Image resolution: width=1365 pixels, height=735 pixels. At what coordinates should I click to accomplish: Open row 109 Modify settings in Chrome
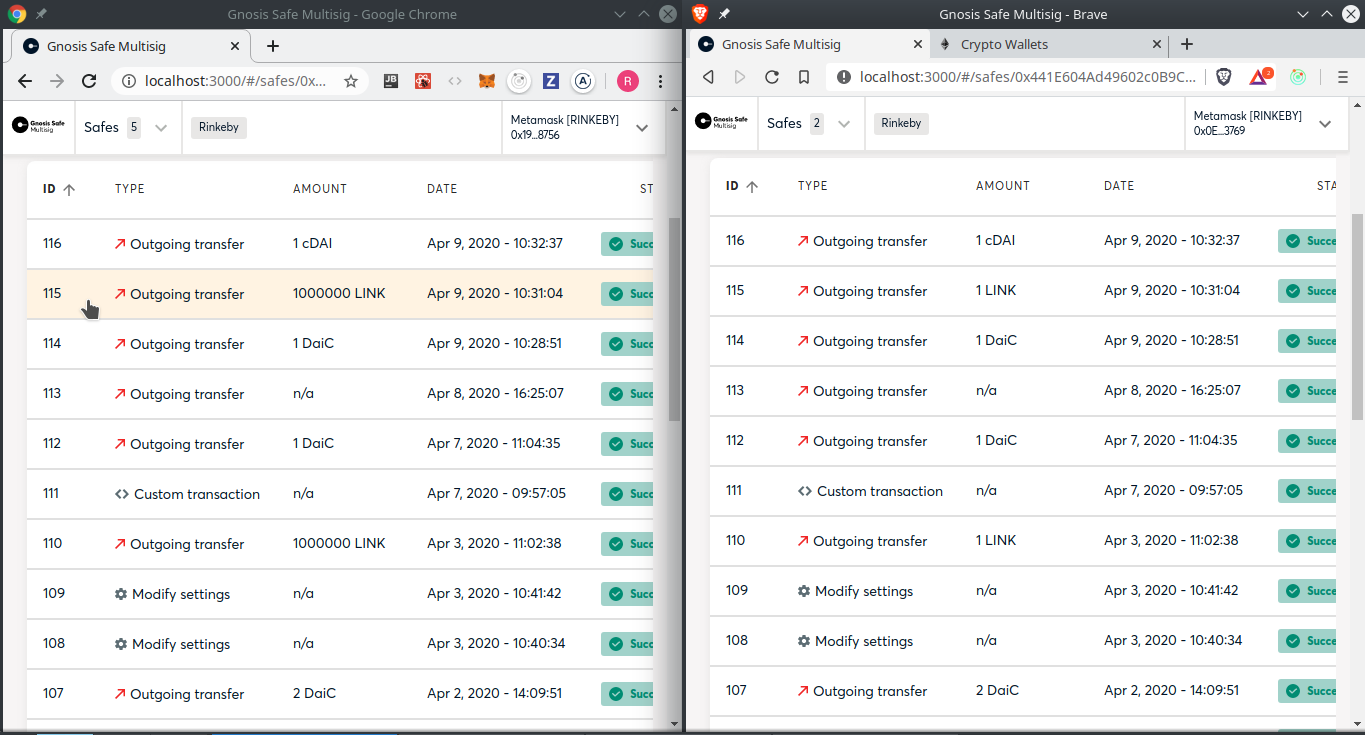click(340, 594)
